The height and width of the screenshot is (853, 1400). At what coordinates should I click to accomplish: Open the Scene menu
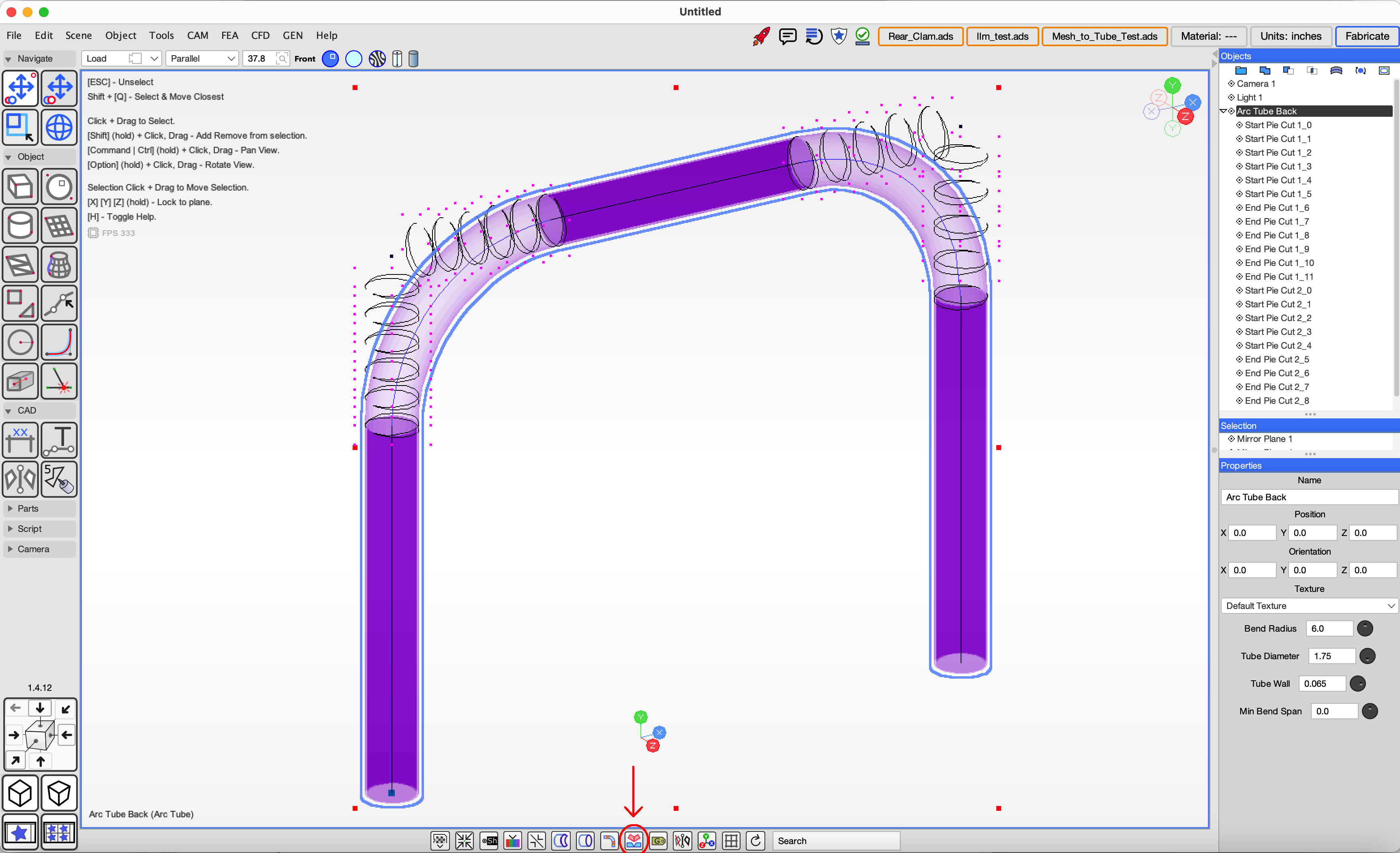pyautogui.click(x=78, y=35)
